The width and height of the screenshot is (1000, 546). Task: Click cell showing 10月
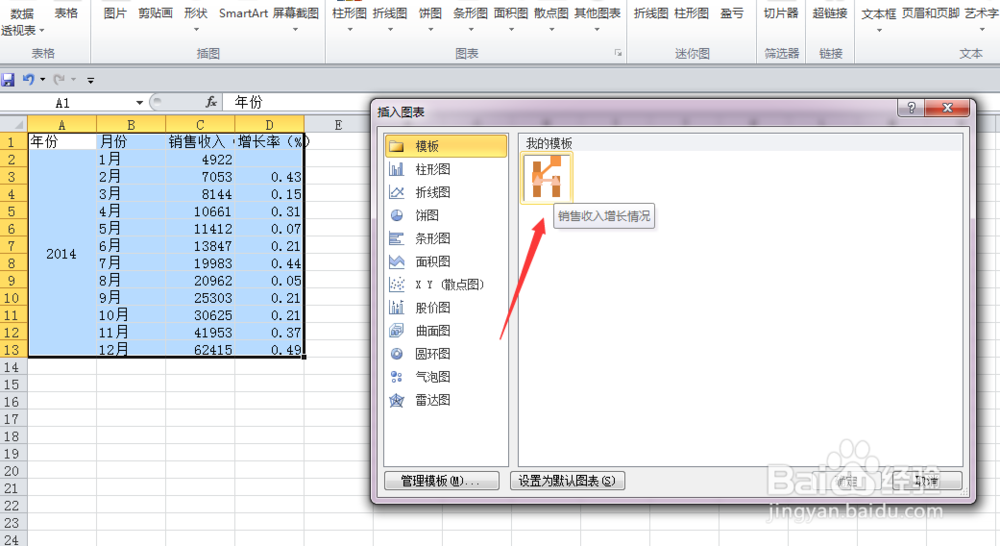(131, 315)
